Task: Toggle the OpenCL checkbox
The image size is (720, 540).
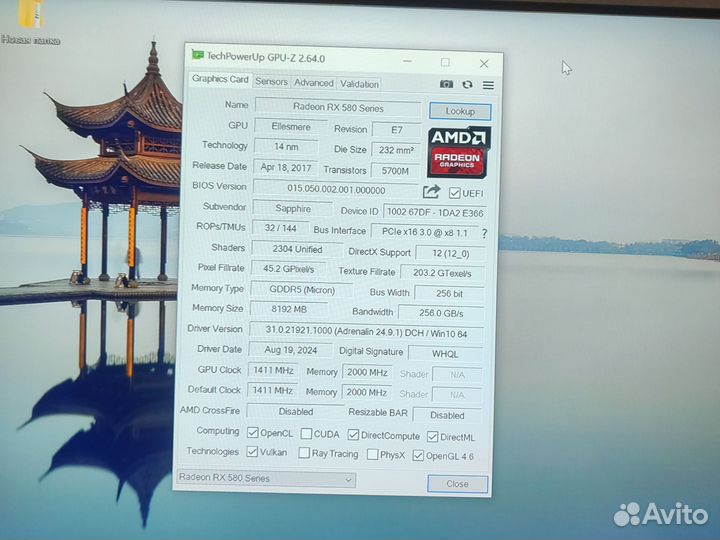Action: 252,433
